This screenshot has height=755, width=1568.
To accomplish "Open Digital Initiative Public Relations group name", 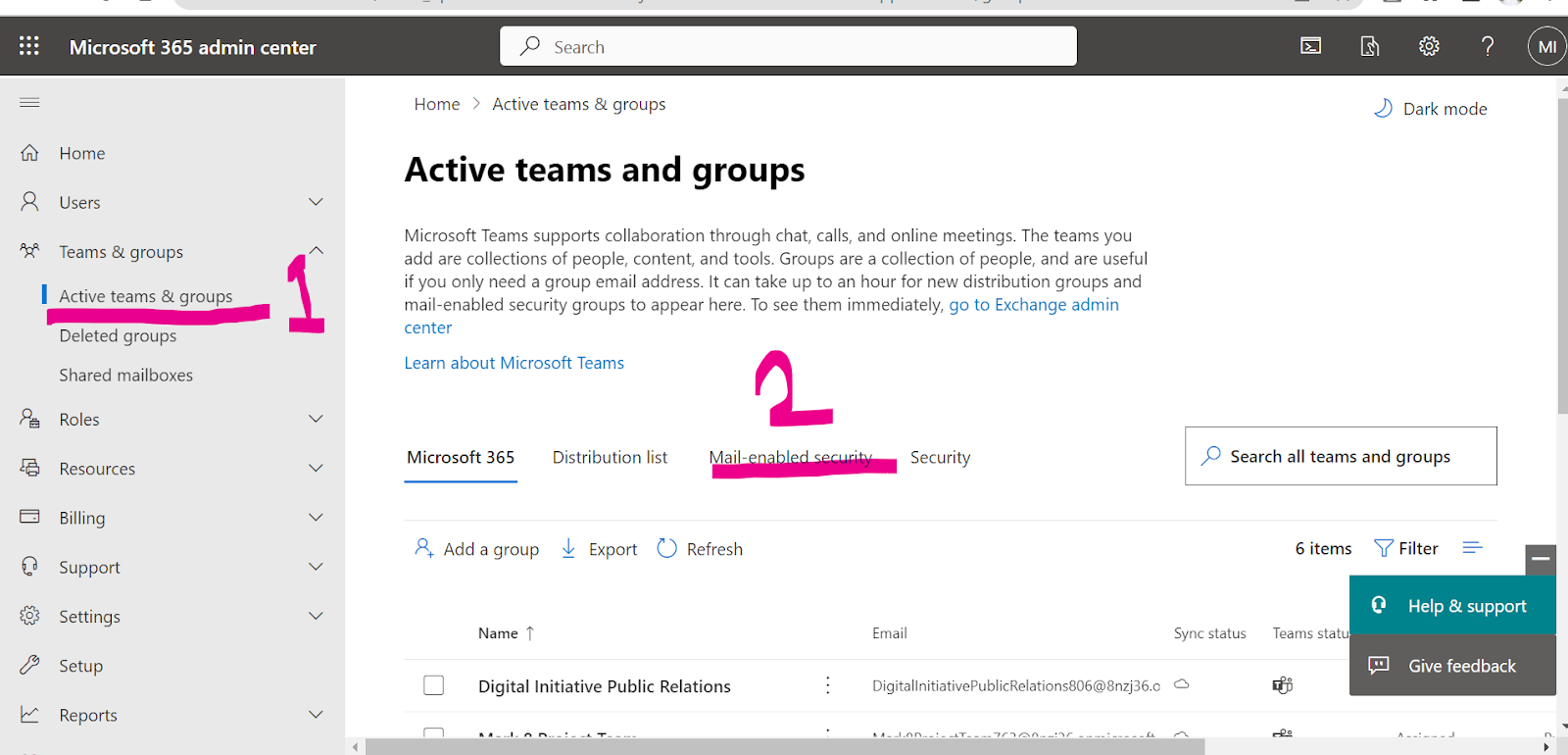I will coord(605,686).
